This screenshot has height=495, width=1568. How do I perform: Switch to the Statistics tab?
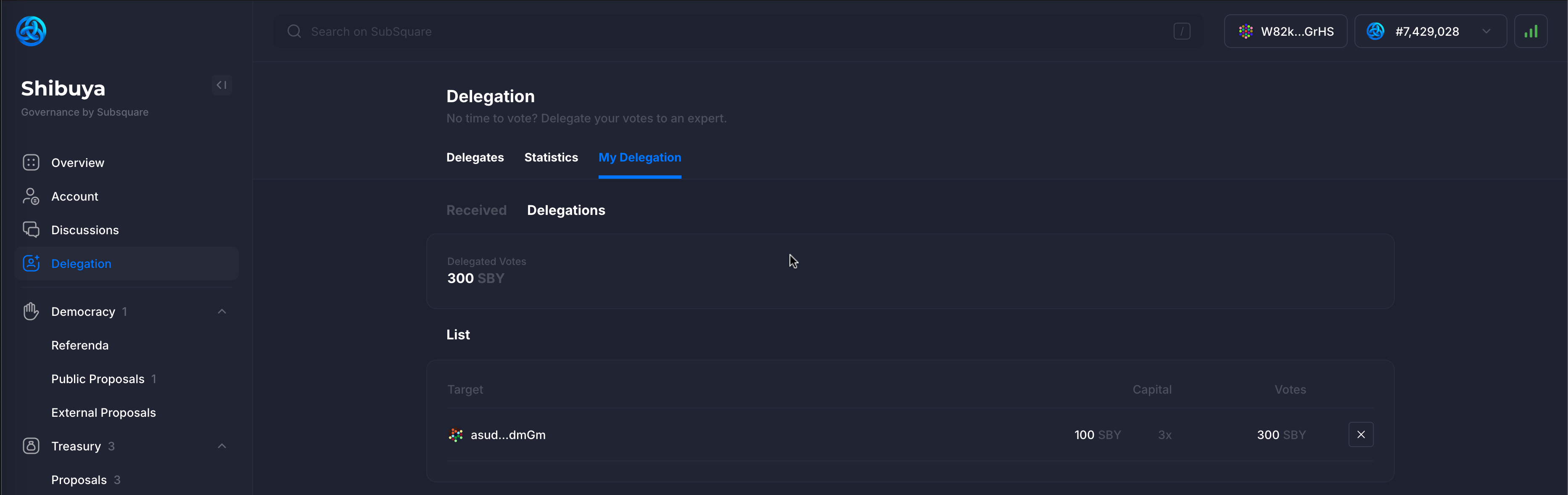tap(551, 157)
